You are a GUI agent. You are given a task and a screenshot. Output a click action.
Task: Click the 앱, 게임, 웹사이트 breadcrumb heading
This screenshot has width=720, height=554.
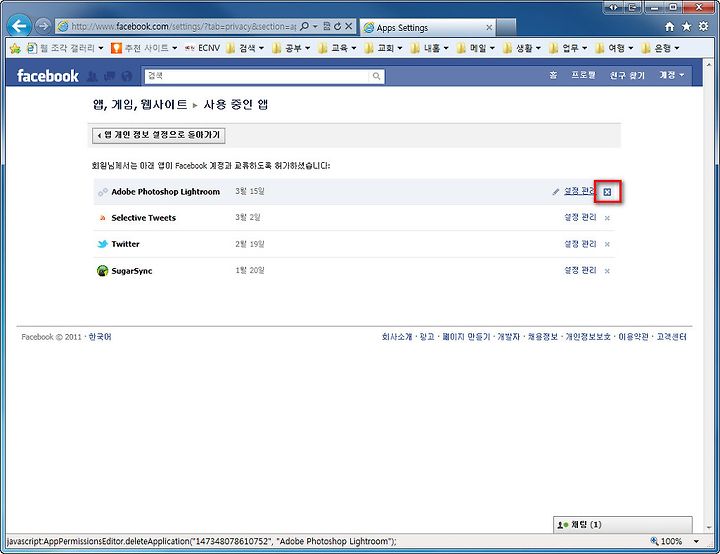tap(140, 105)
